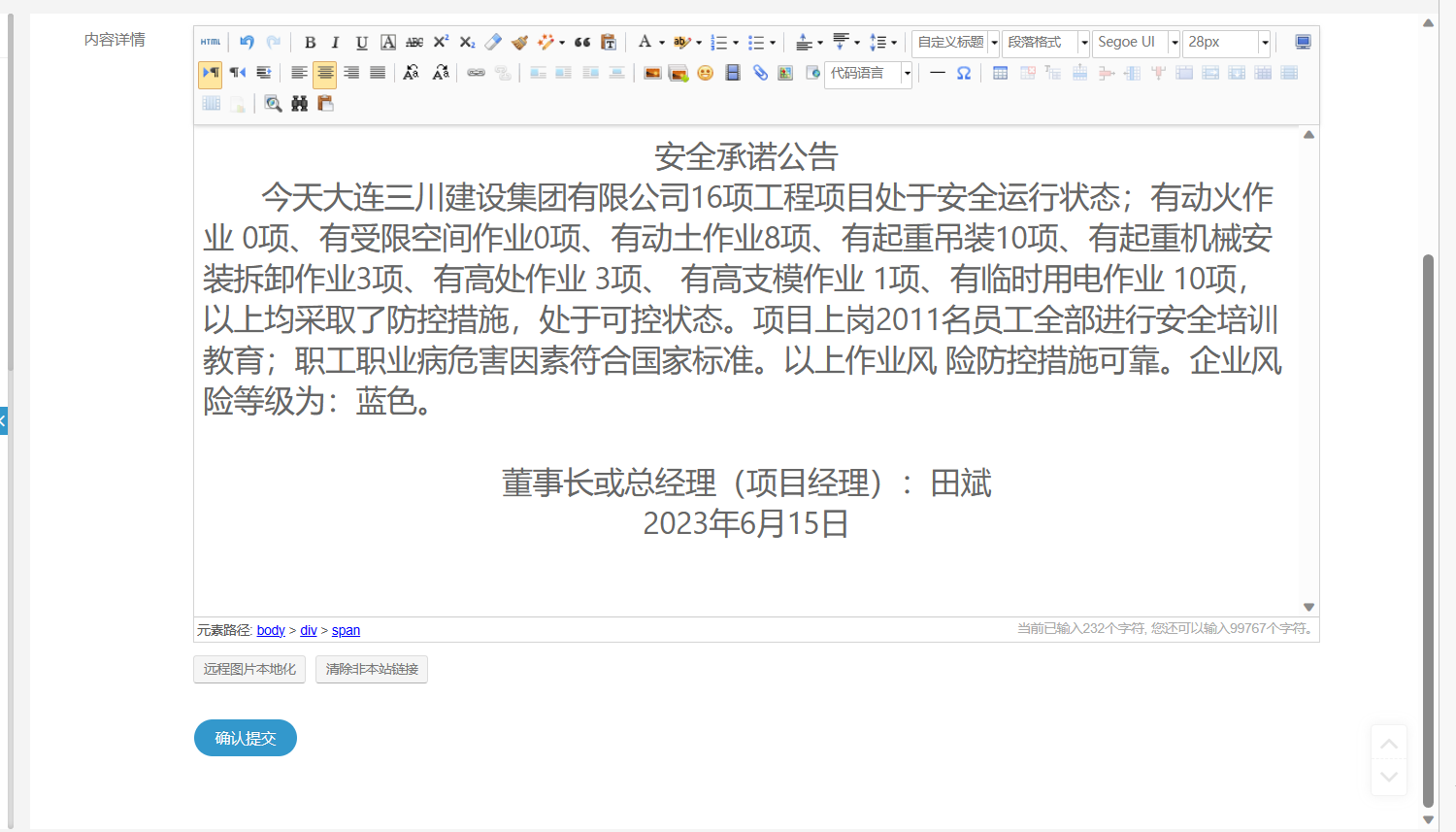Image resolution: width=1456 pixels, height=832 pixels.
Task: Toggle justify alignment
Action: click(x=378, y=73)
